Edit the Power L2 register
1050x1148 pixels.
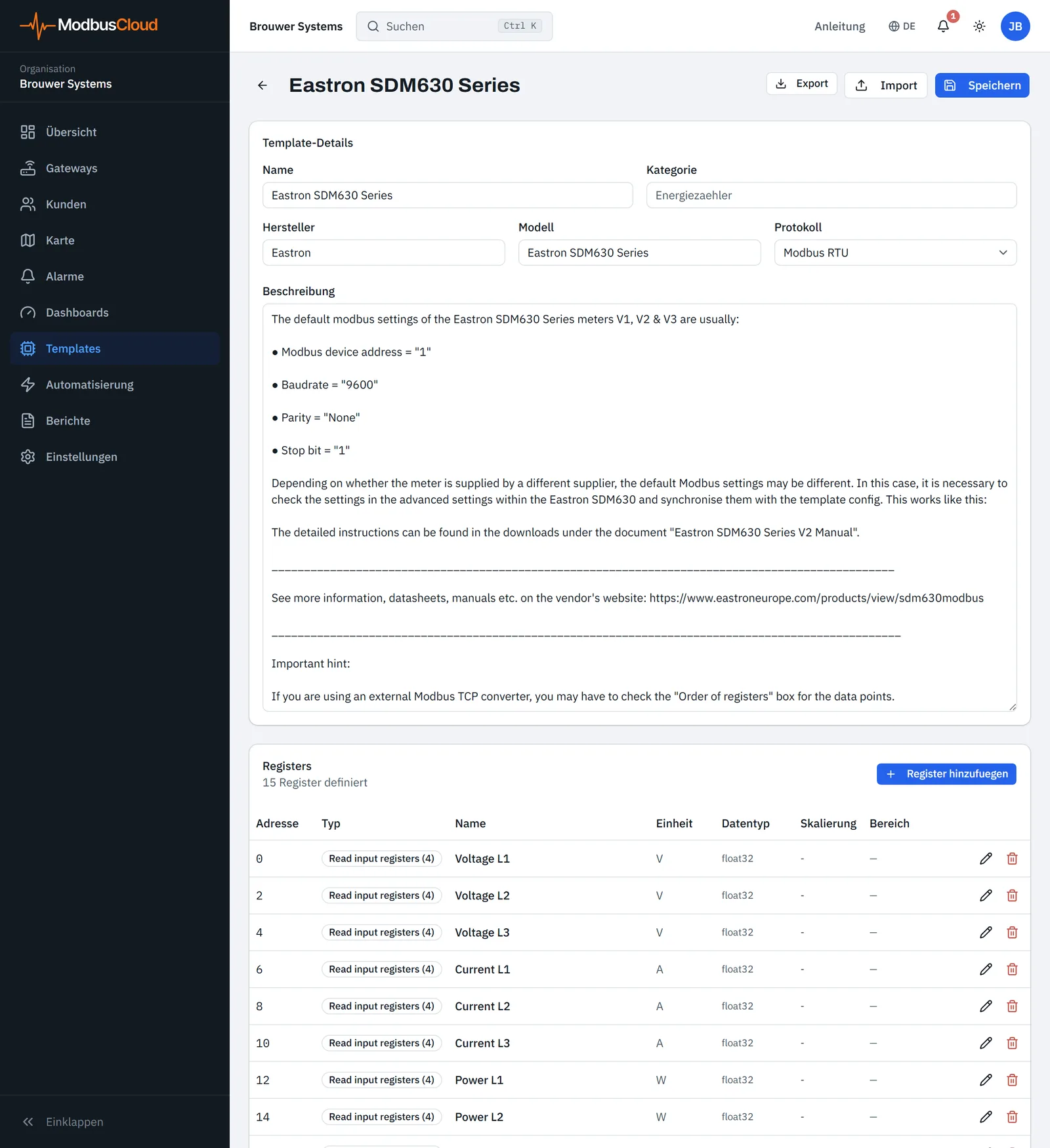tap(986, 1117)
